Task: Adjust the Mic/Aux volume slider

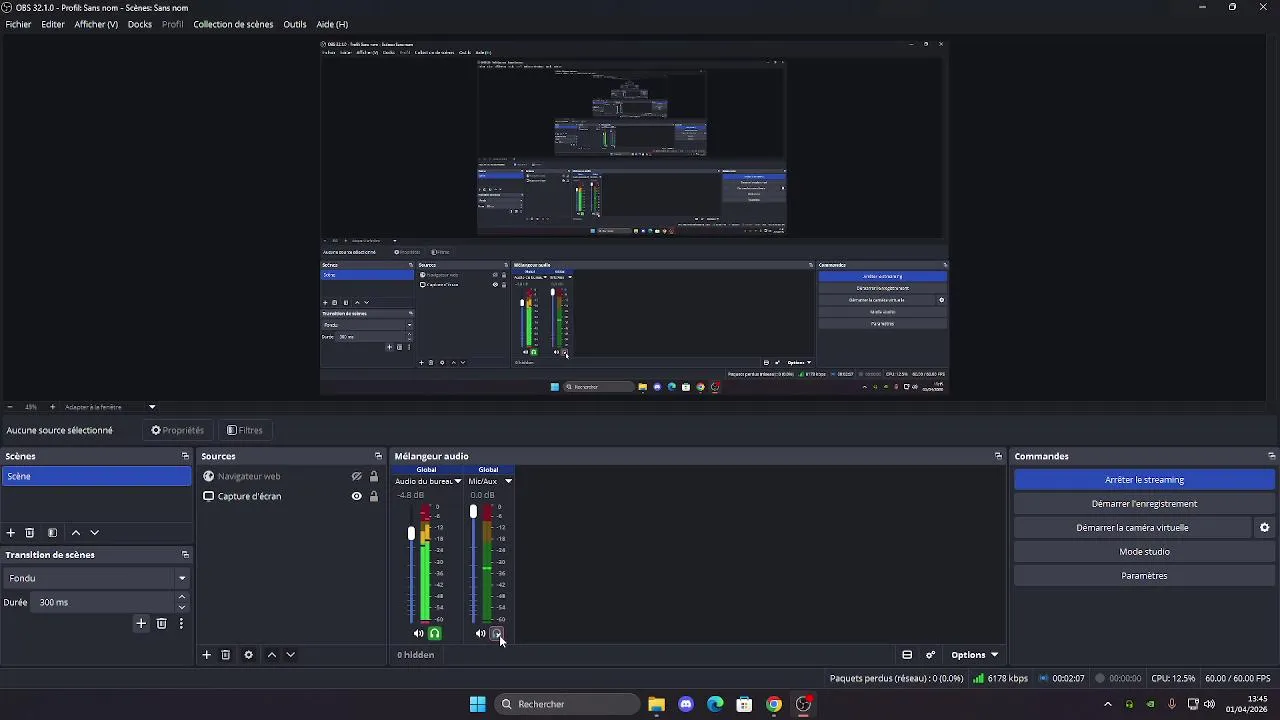Action: pos(473,511)
